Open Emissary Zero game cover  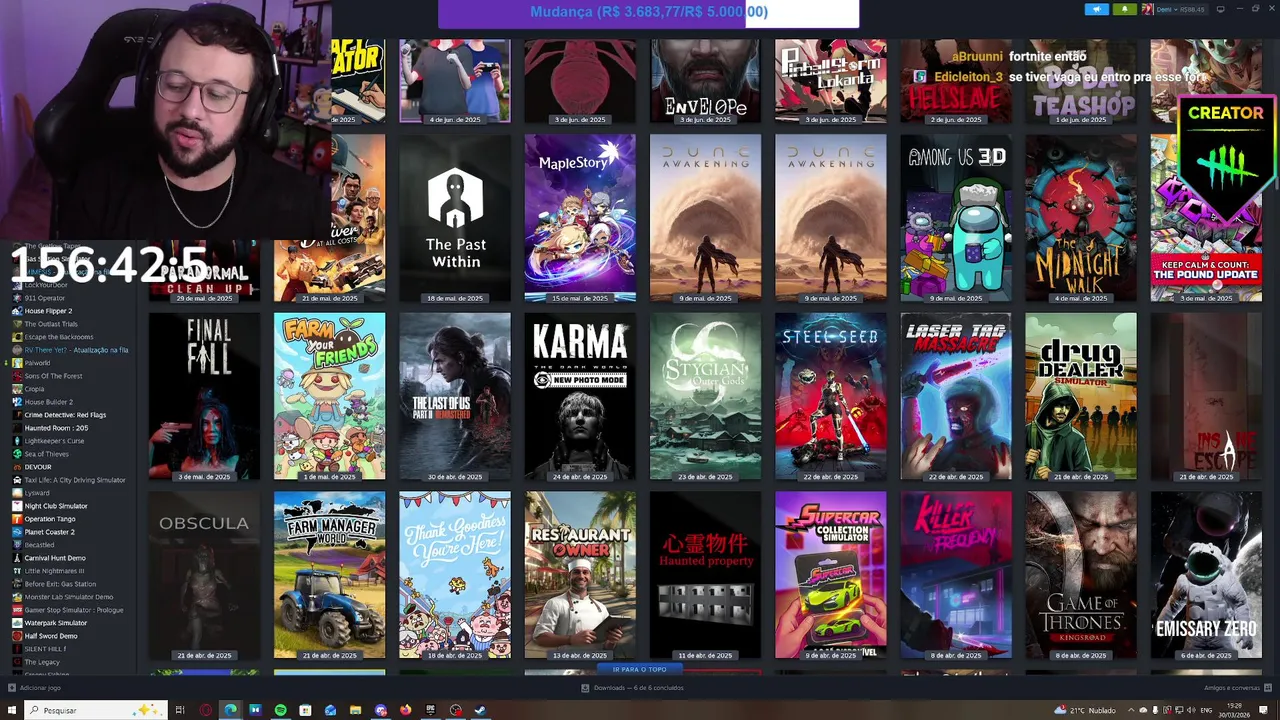pyautogui.click(x=1206, y=575)
